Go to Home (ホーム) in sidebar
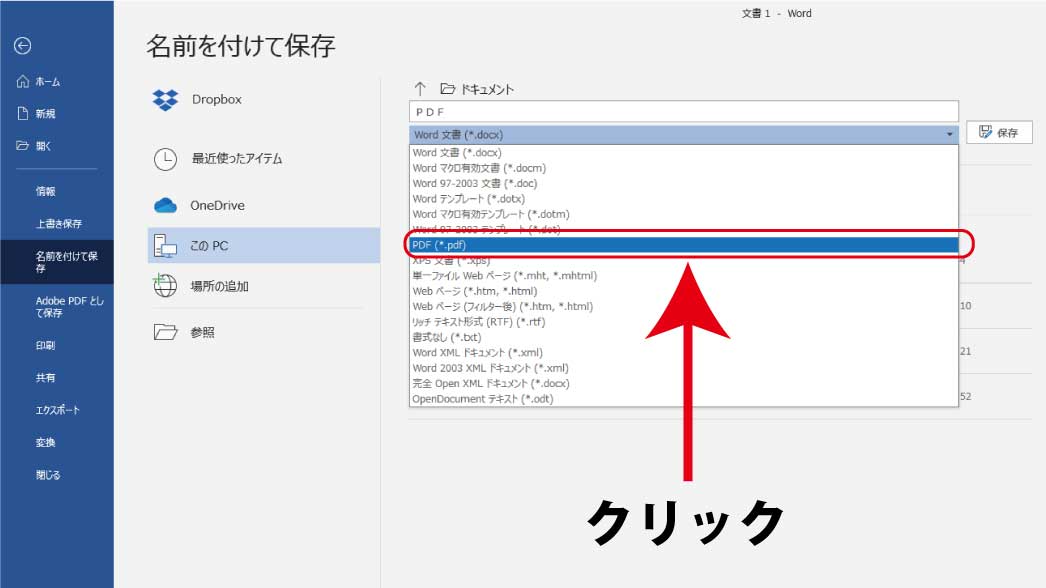1046x588 pixels. [39, 81]
